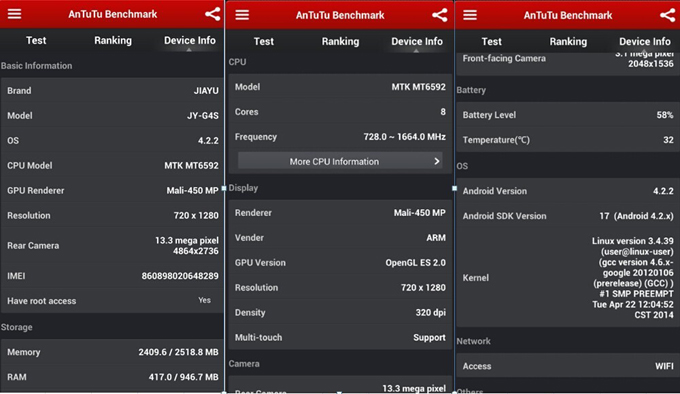Open hamburger menu in right screenshot
Image resolution: width=680 pixels, height=394 pixels.
(x=470, y=15)
